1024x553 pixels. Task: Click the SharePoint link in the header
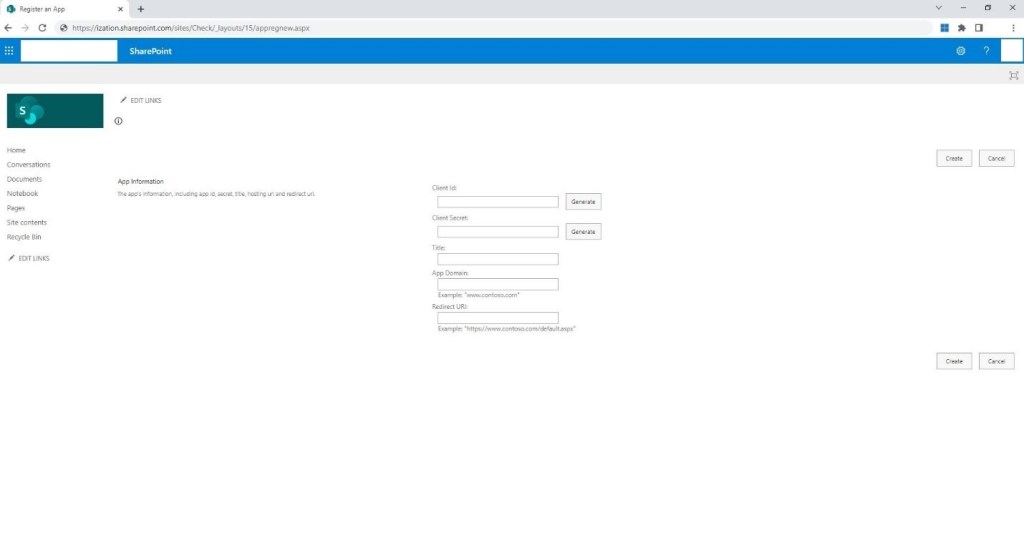click(x=150, y=51)
